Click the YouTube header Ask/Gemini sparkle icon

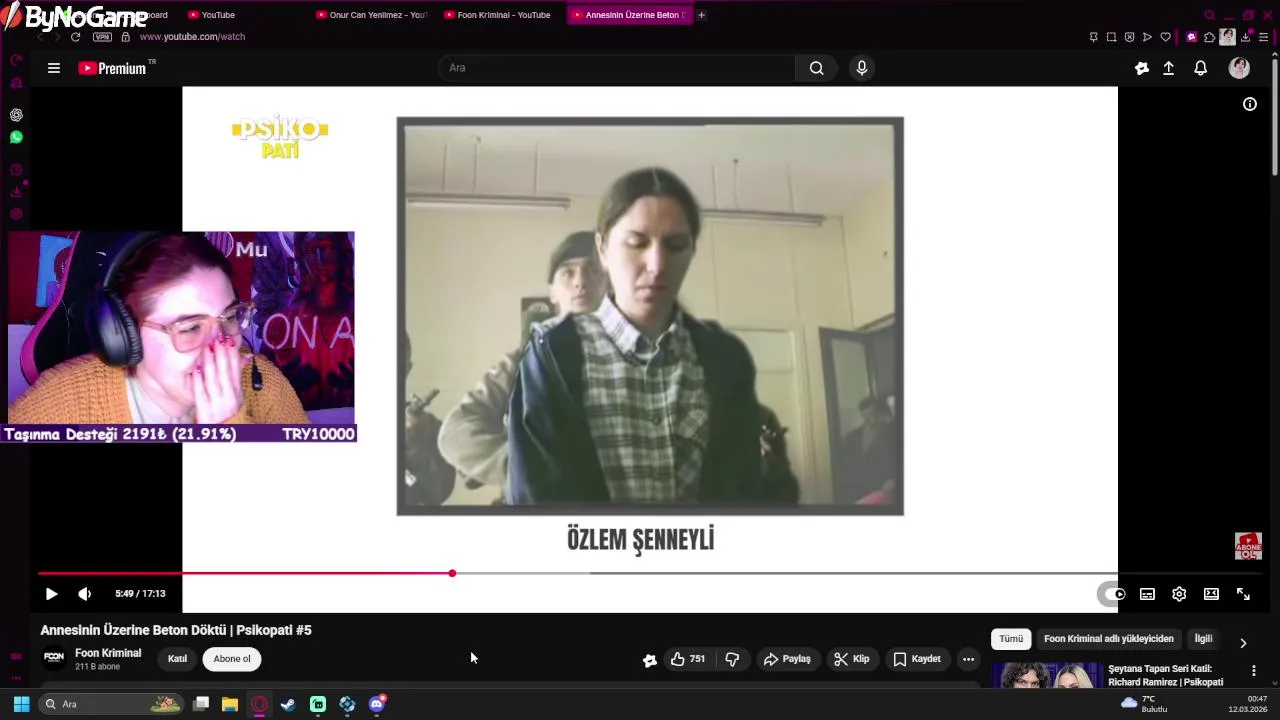pos(1142,68)
